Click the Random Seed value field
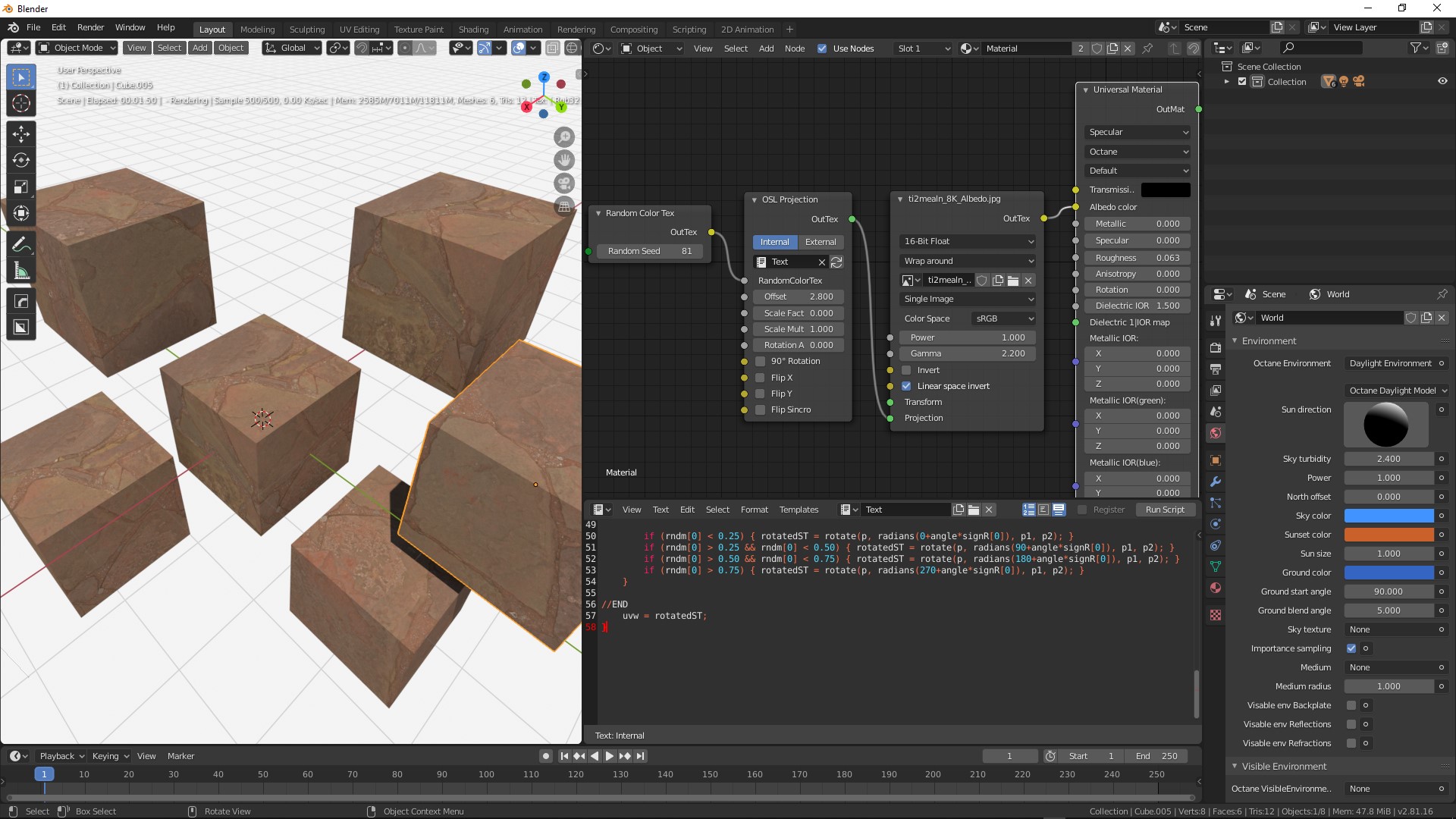 tap(649, 251)
